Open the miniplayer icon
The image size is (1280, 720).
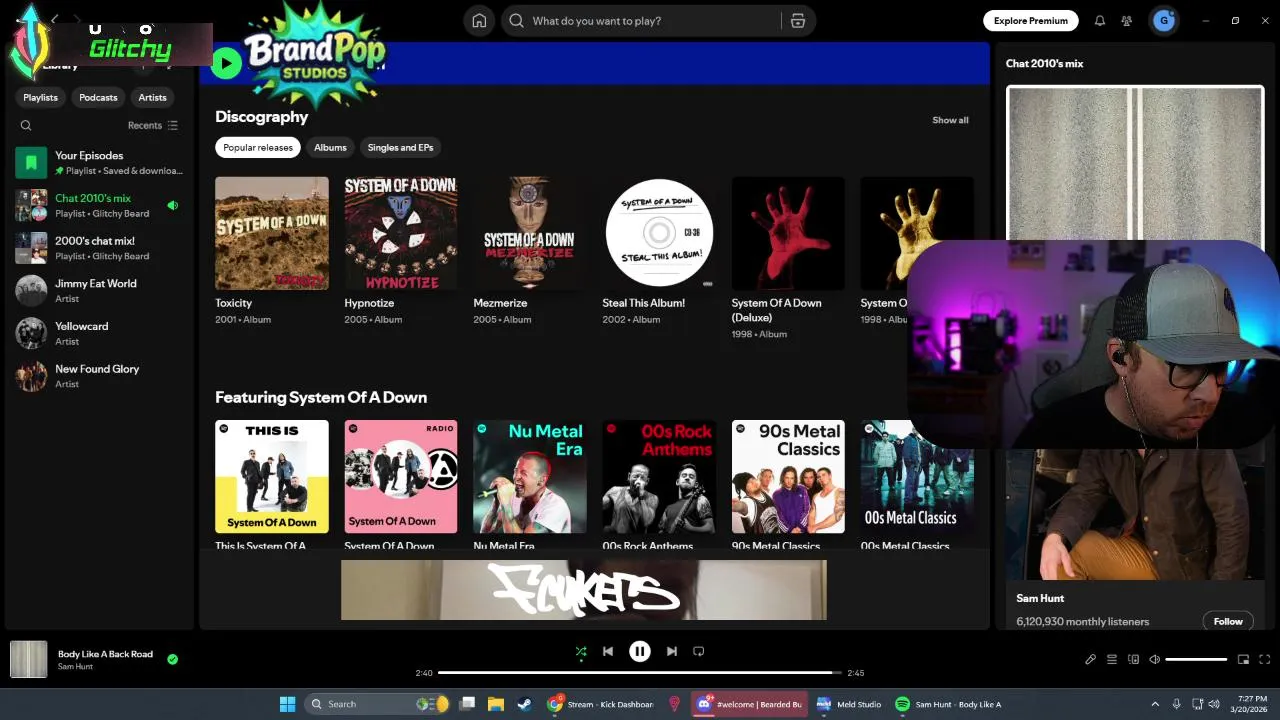[1243, 659]
